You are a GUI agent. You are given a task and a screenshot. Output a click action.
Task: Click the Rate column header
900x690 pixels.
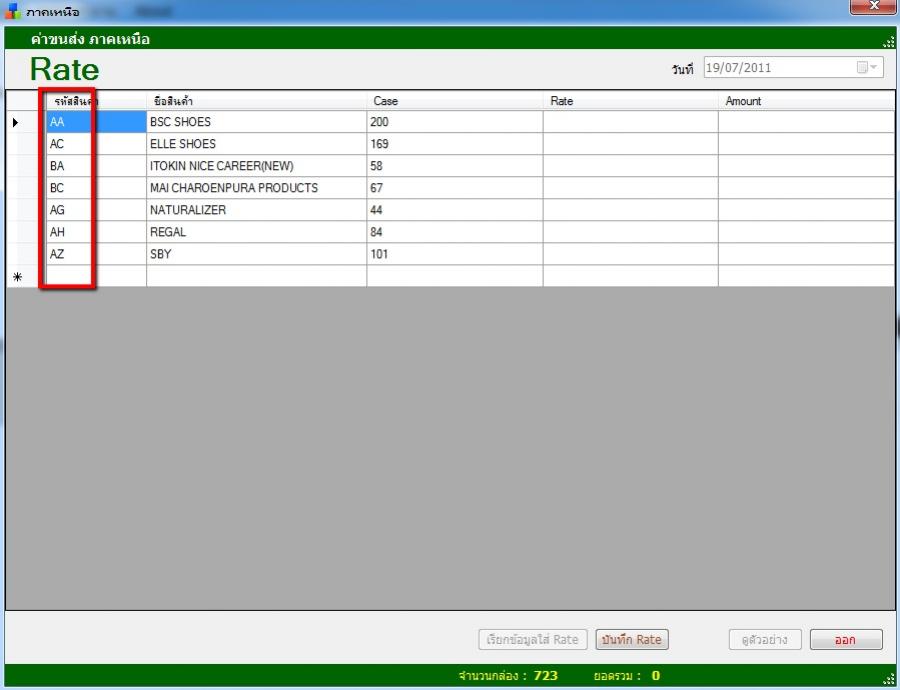[x=630, y=101]
